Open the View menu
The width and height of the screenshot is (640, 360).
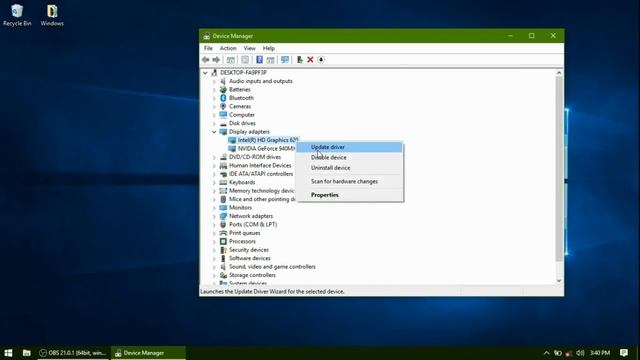[x=249, y=48]
